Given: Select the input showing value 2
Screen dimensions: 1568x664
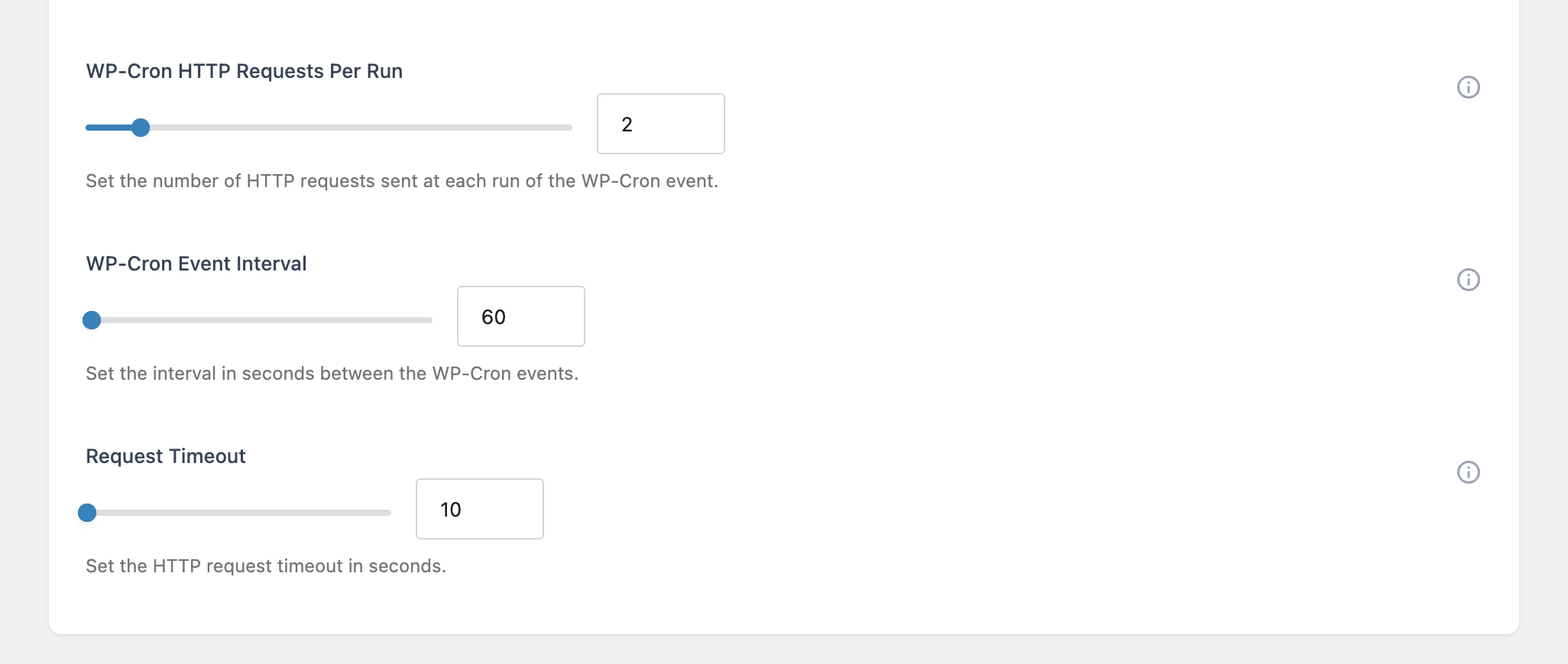Looking at the screenshot, I should pyautogui.click(x=660, y=124).
